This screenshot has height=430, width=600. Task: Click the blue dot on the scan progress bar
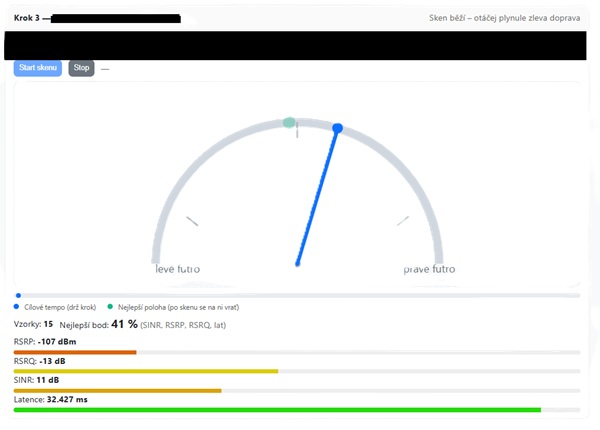pos(18,295)
